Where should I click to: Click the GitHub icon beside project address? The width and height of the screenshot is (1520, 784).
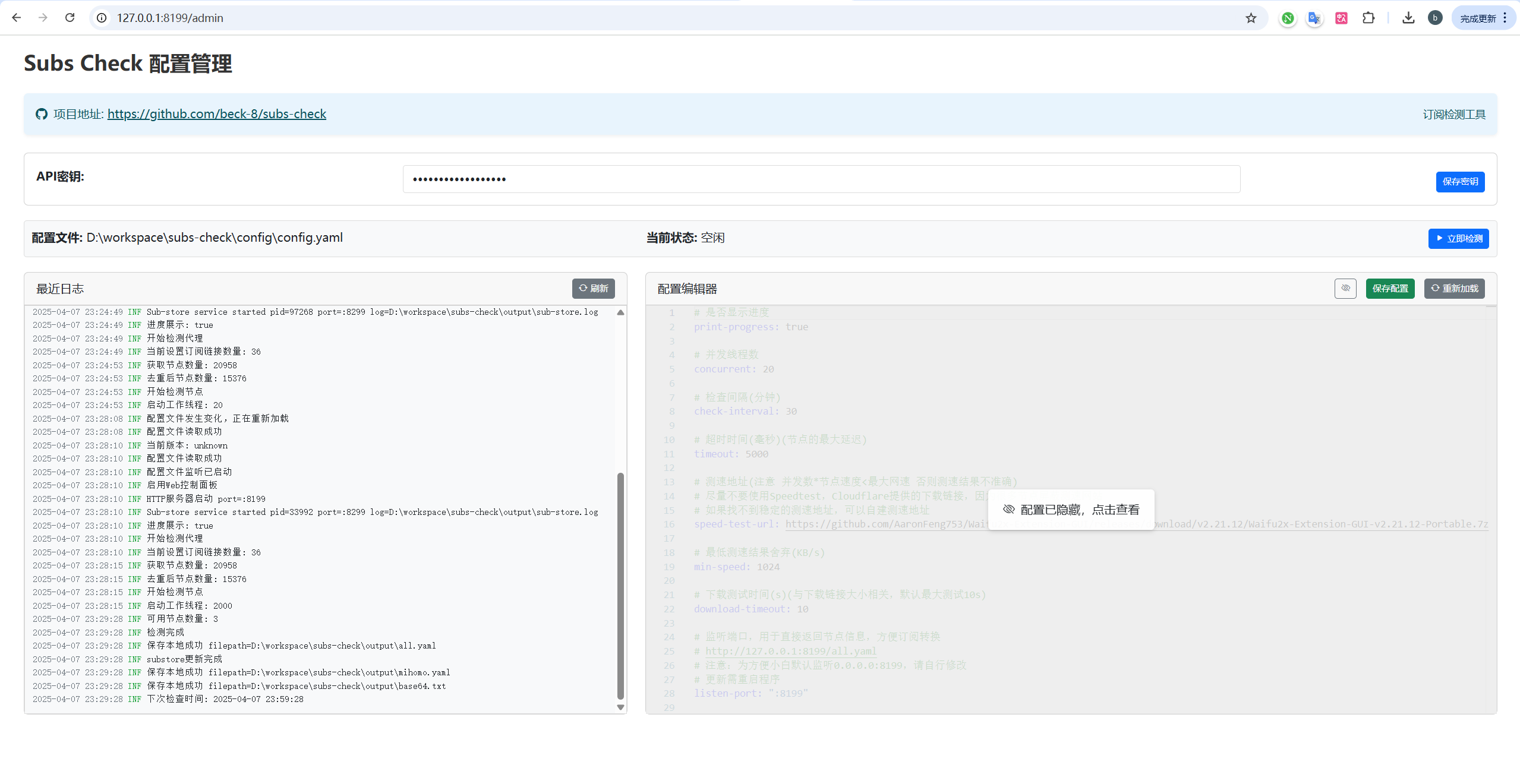pyautogui.click(x=41, y=114)
